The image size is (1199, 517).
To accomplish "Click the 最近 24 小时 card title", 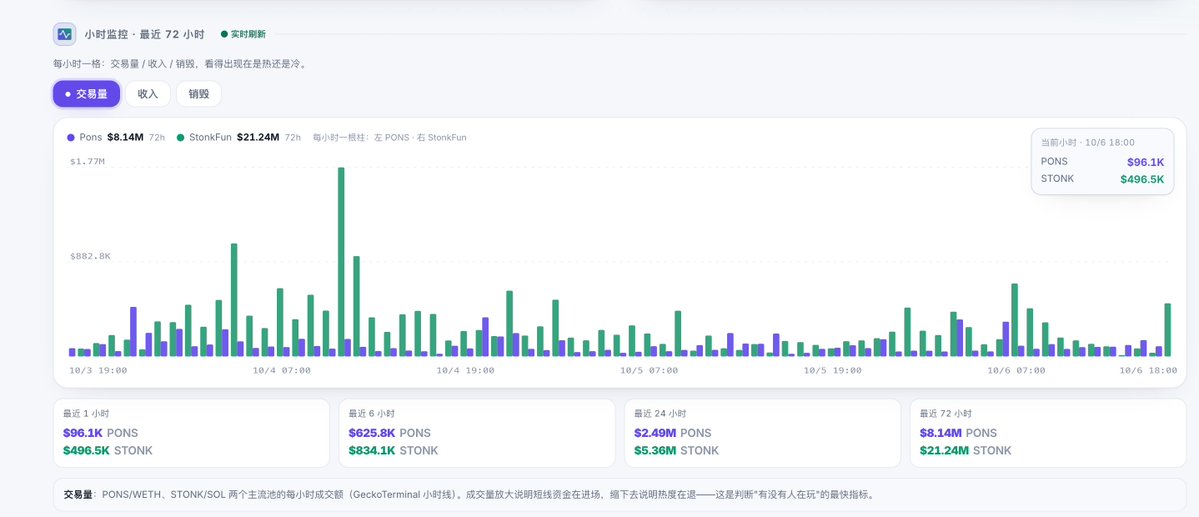I will coord(659,414).
